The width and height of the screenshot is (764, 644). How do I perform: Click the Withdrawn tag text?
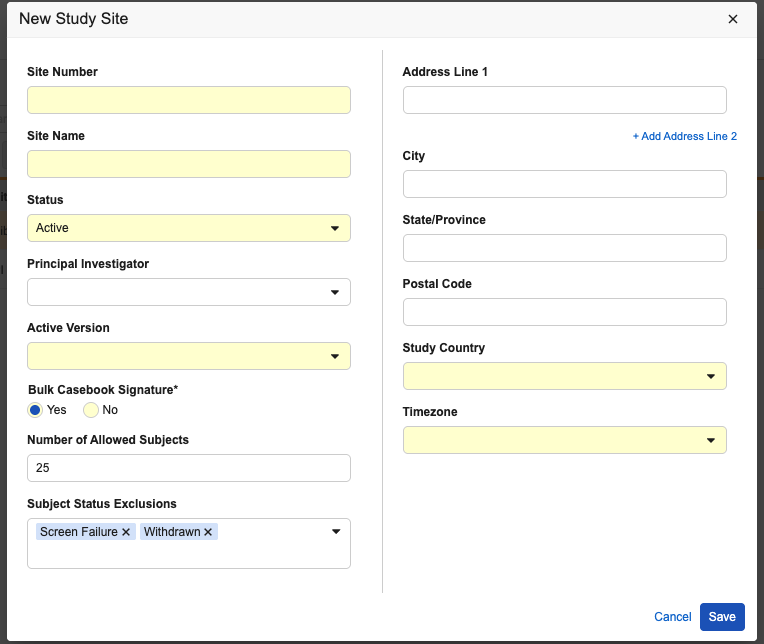172,532
